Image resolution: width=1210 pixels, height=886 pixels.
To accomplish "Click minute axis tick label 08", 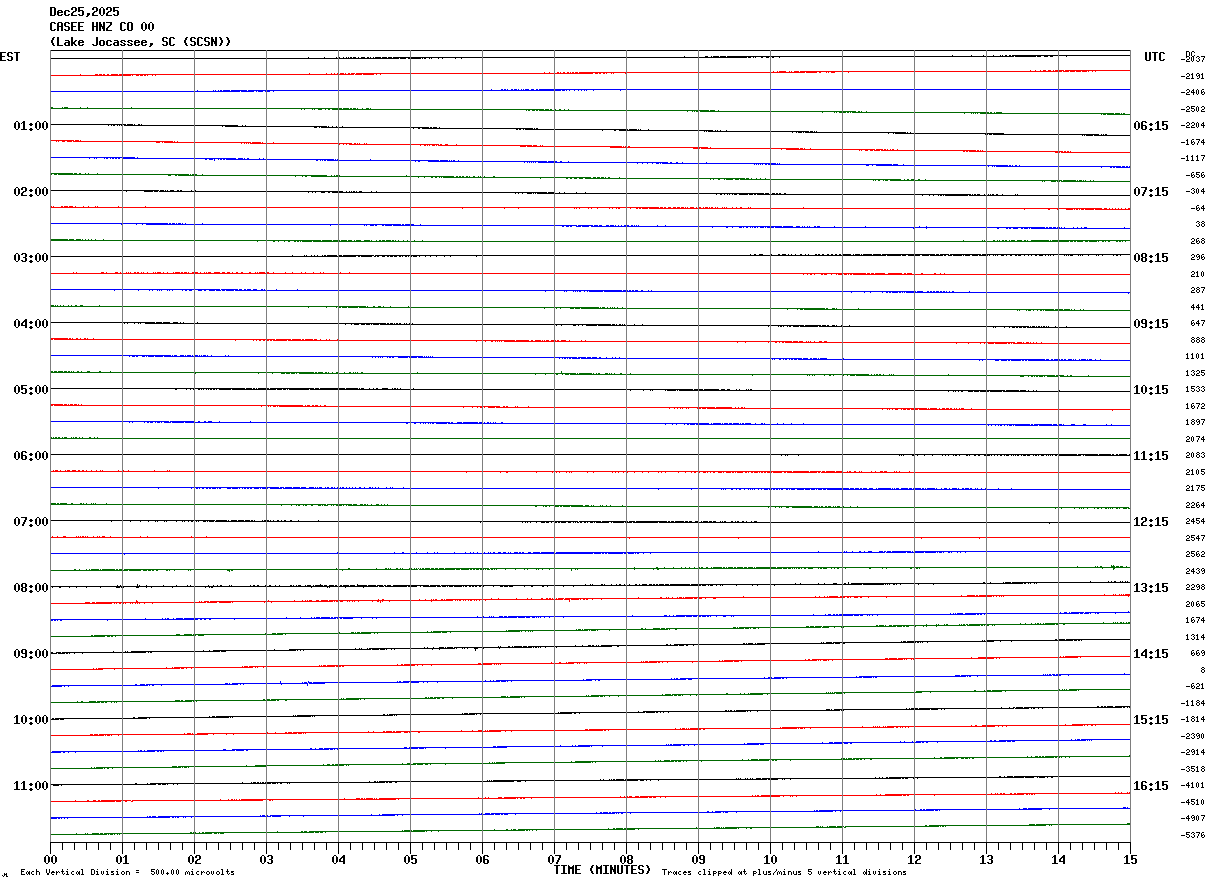I will click(626, 859).
